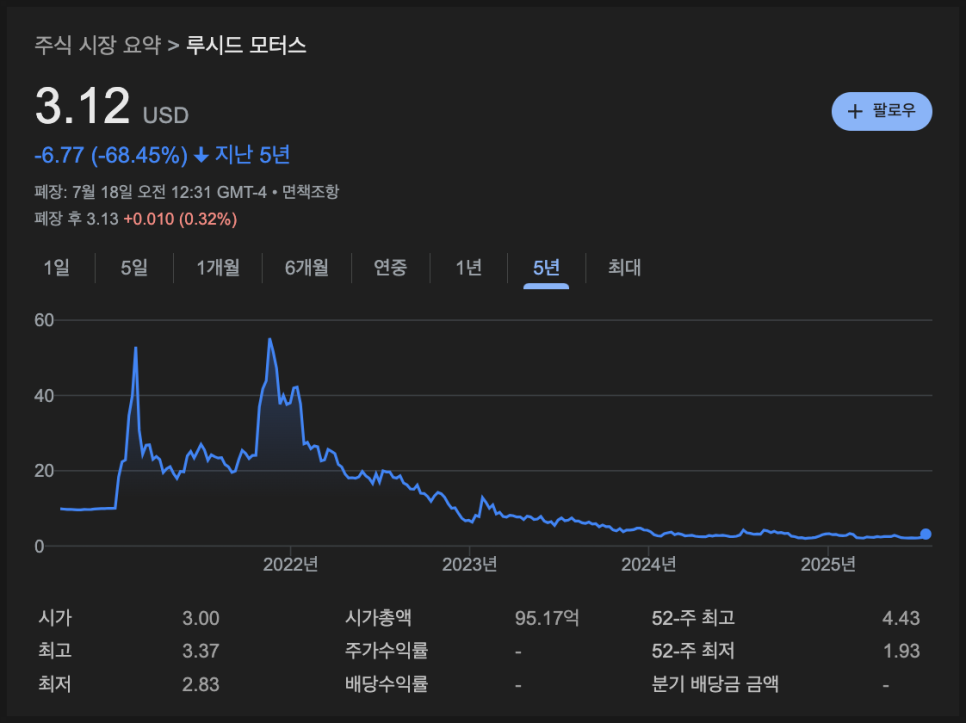The height and width of the screenshot is (723, 966).
Task: Click the 52-주 최저 value 1.93
Action: 901,651
